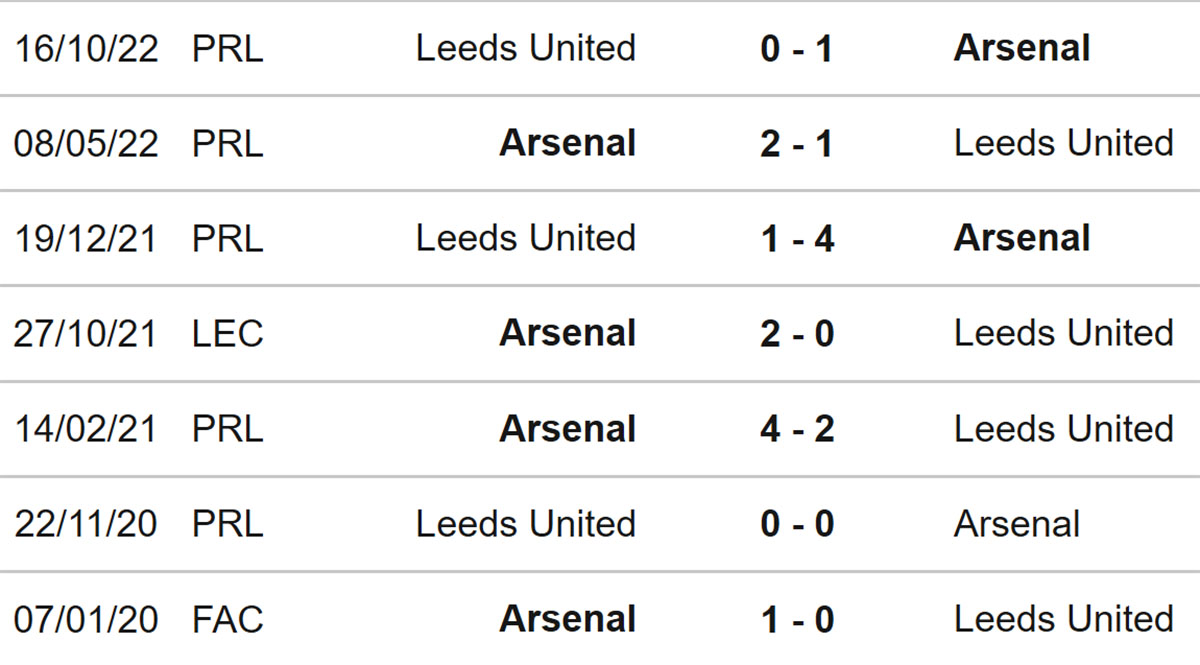1200x665 pixels.
Task: Click Leeds United in the 08/05/22 row
Action: click(1064, 143)
